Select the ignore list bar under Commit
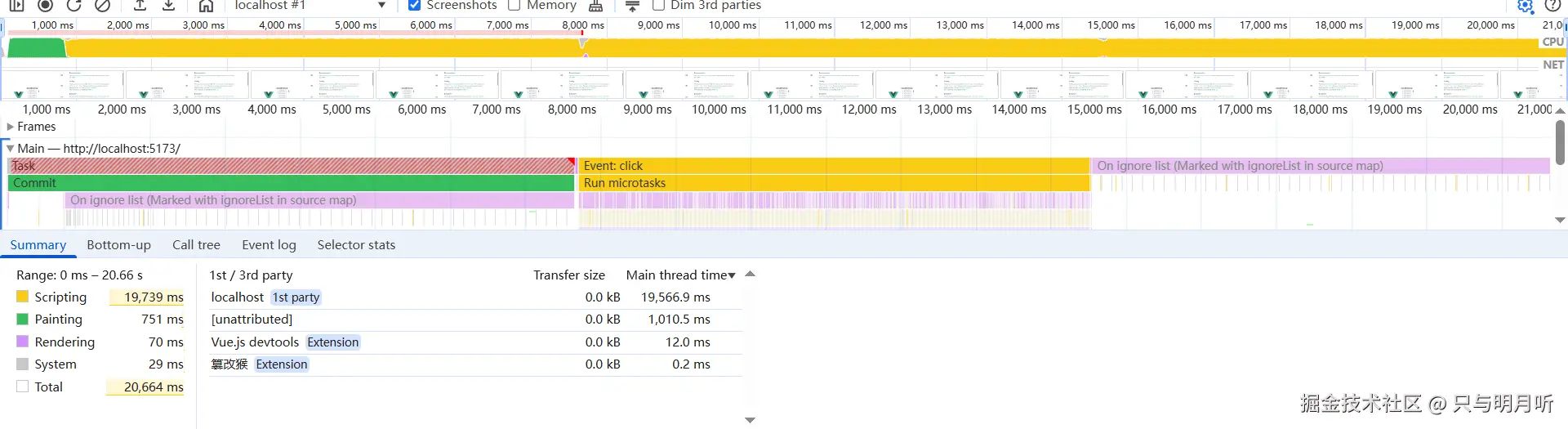1568x429 pixels. point(319,200)
